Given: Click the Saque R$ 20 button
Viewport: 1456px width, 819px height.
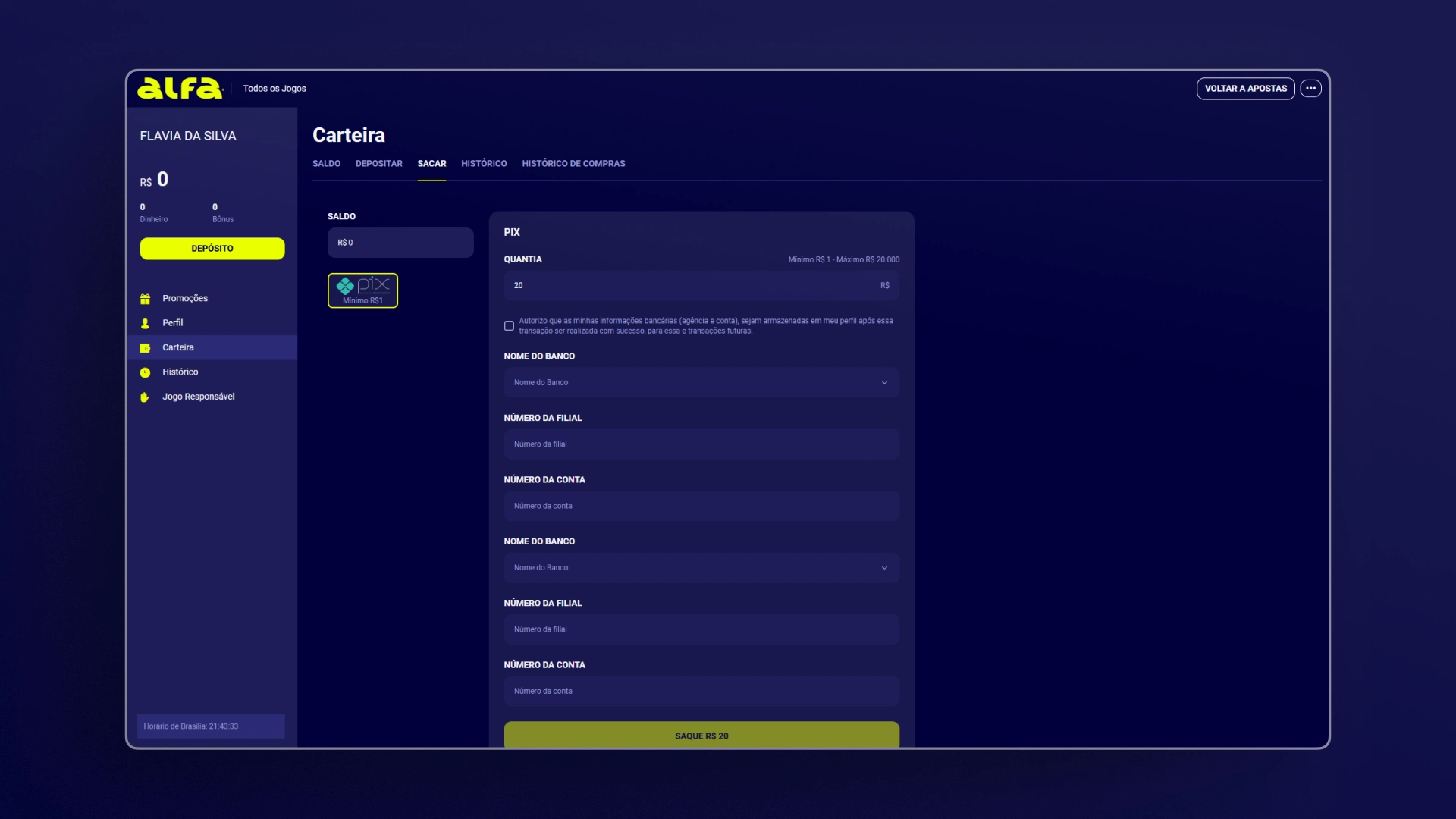Looking at the screenshot, I should coord(701,735).
